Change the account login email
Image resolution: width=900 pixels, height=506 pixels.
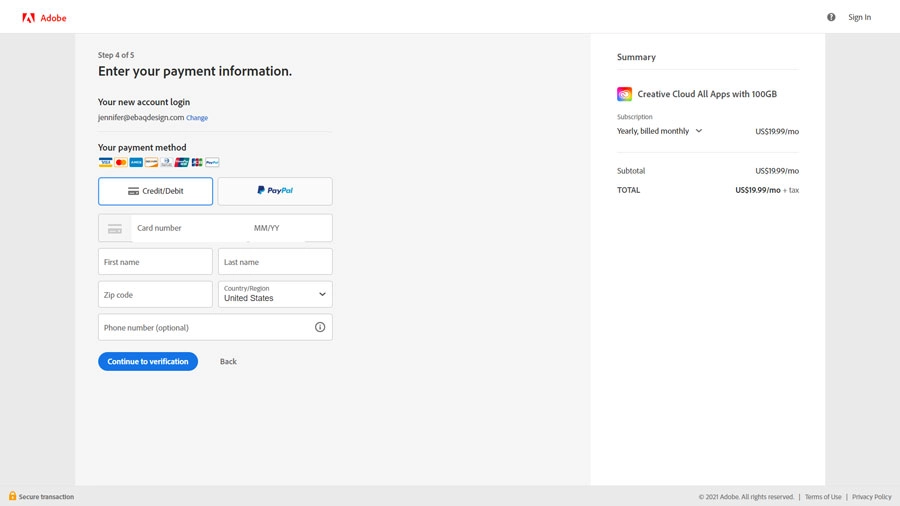pyautogui.click(x=197, y=118)
